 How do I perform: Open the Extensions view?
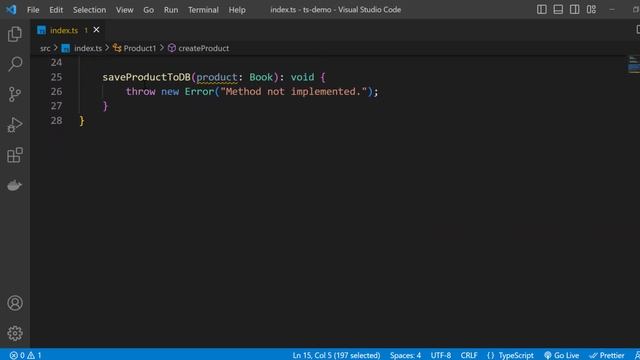tap(15, 155)
